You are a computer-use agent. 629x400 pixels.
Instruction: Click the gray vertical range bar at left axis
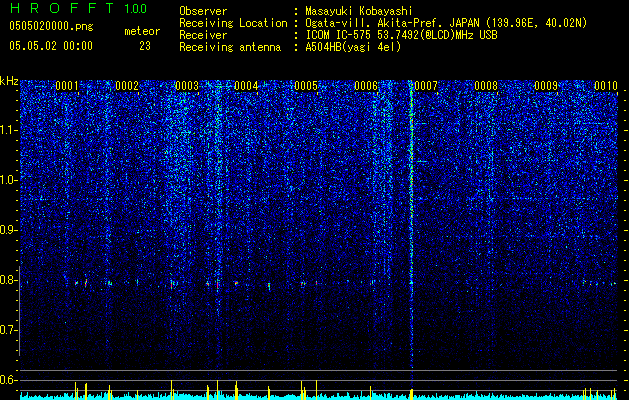(19, 311)
